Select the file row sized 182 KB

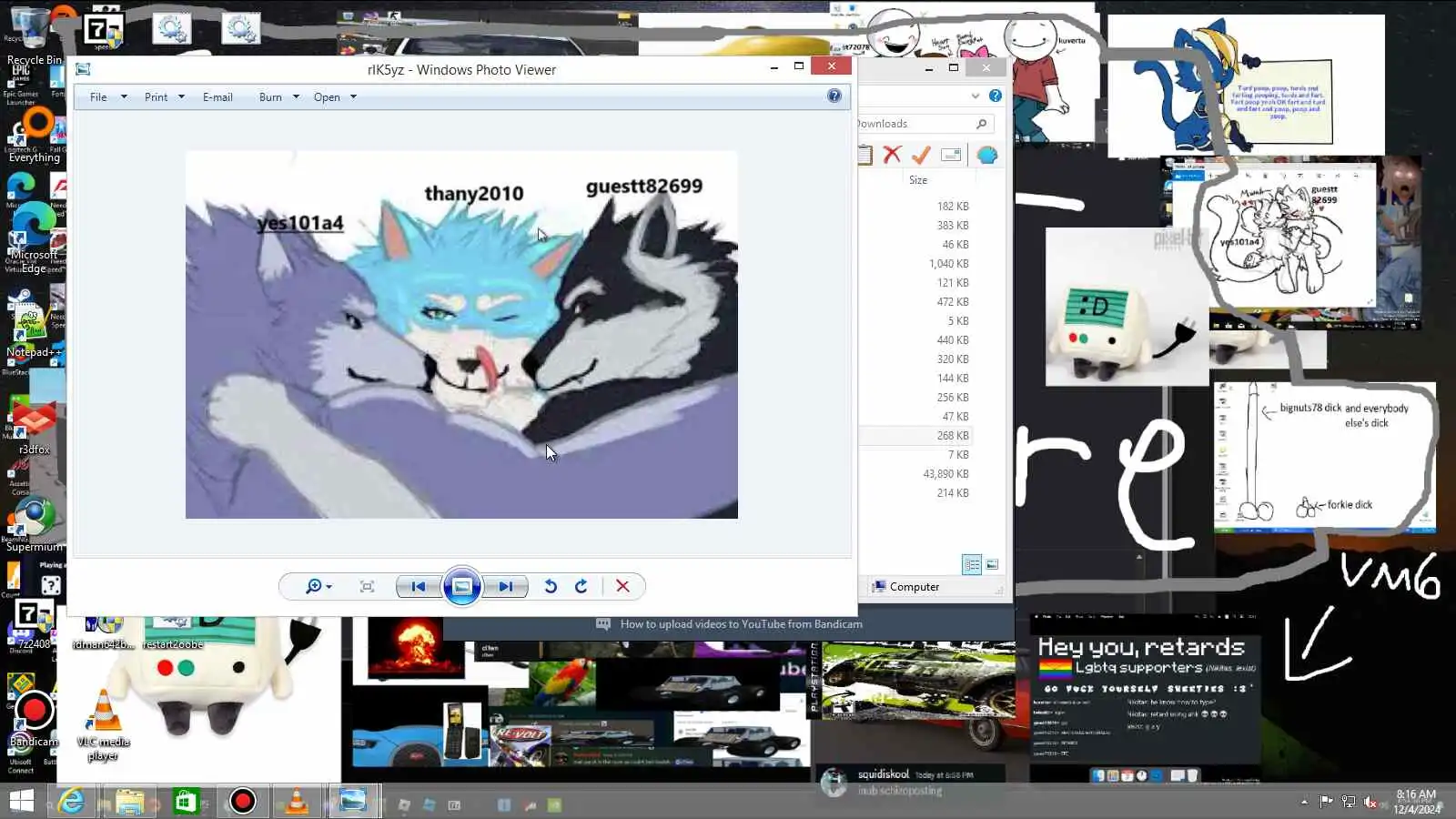click(915, 207)
